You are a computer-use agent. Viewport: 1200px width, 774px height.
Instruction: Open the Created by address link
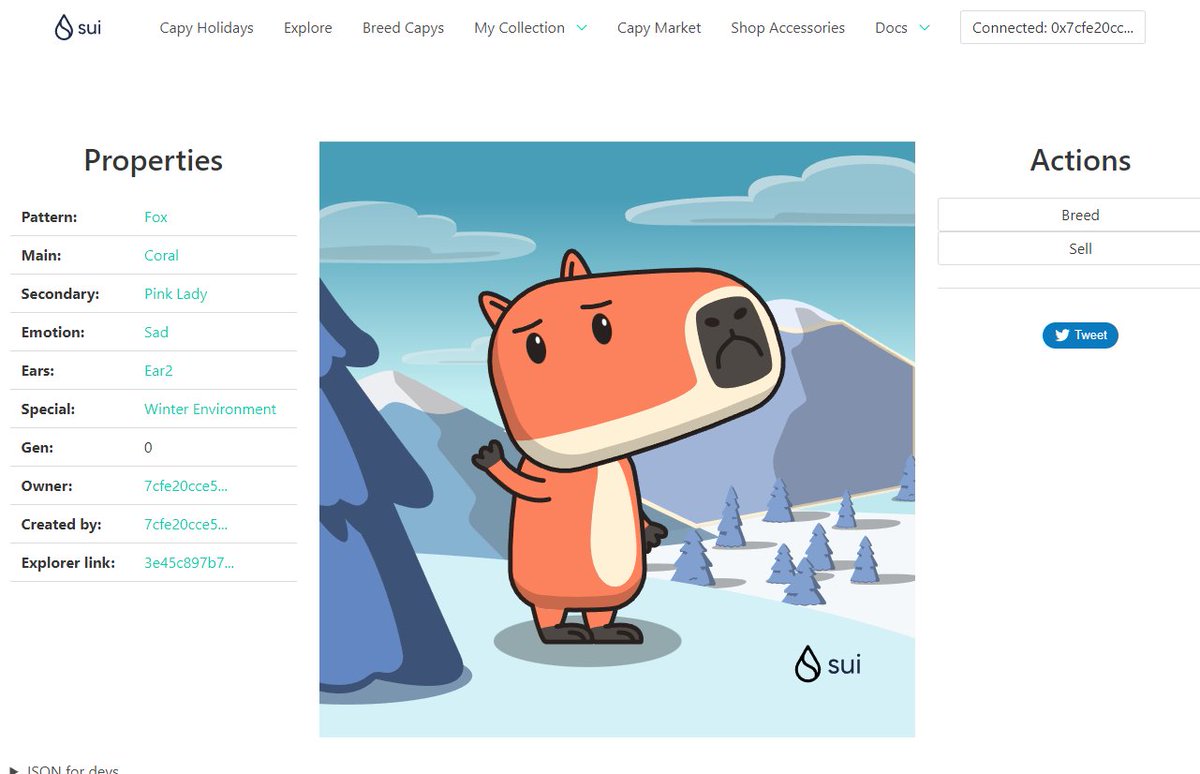[x=186, y=524]
